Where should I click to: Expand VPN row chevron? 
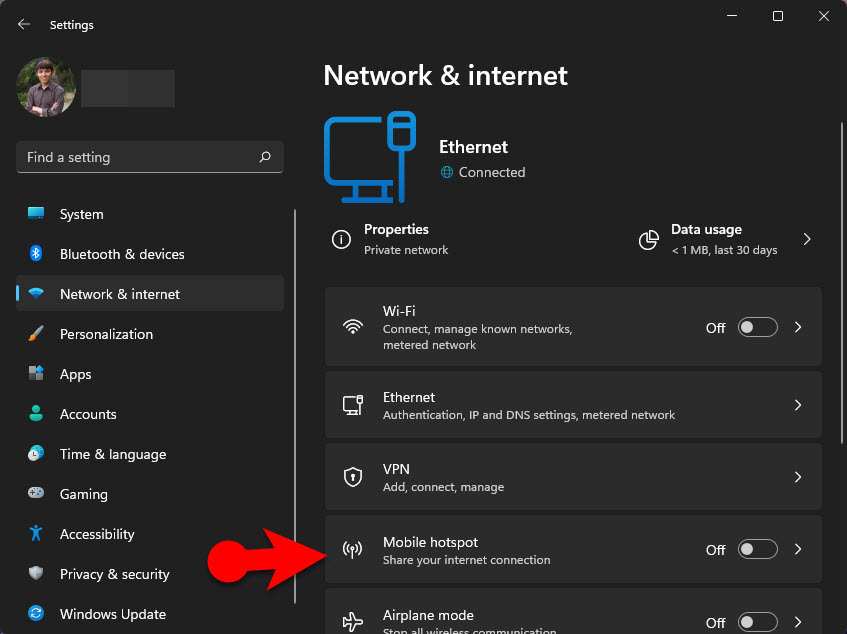798,477
